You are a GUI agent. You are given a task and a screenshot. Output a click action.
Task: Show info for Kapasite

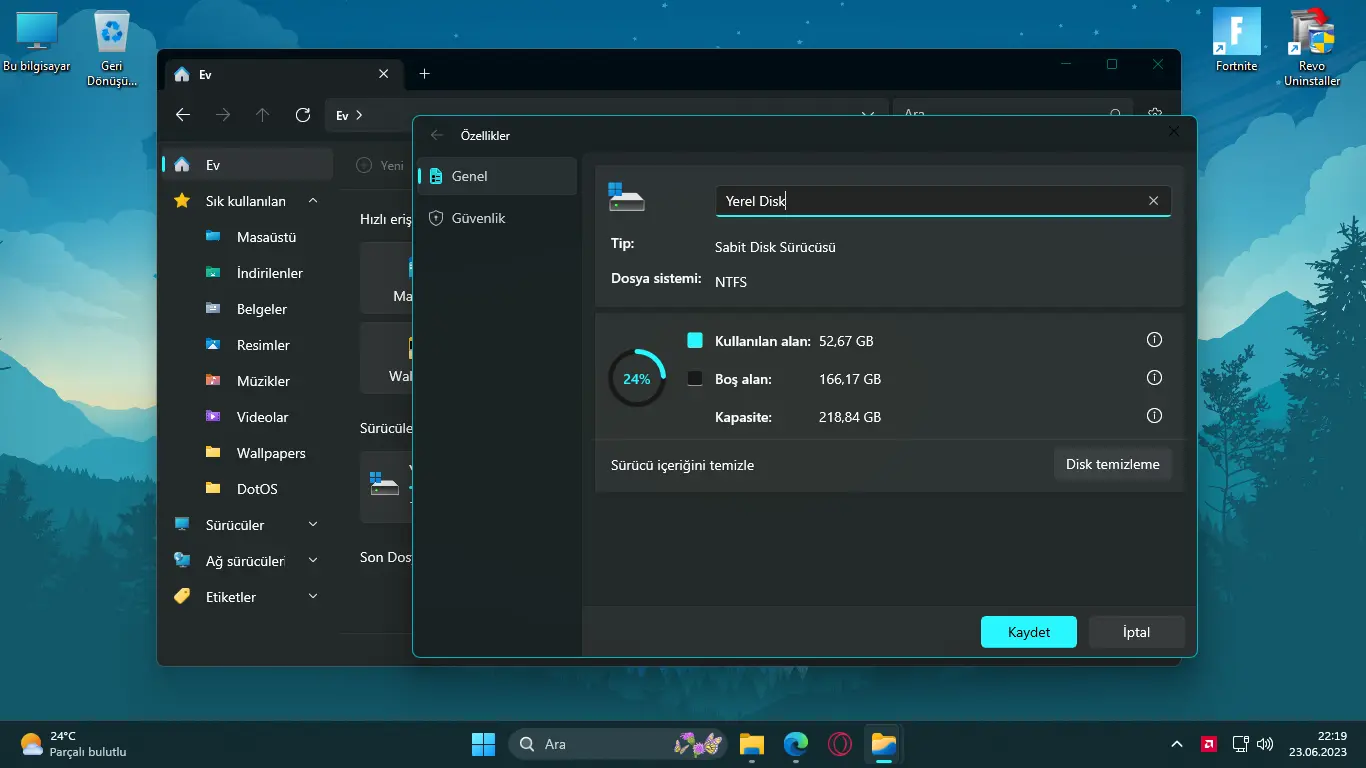coord(1154,416)
